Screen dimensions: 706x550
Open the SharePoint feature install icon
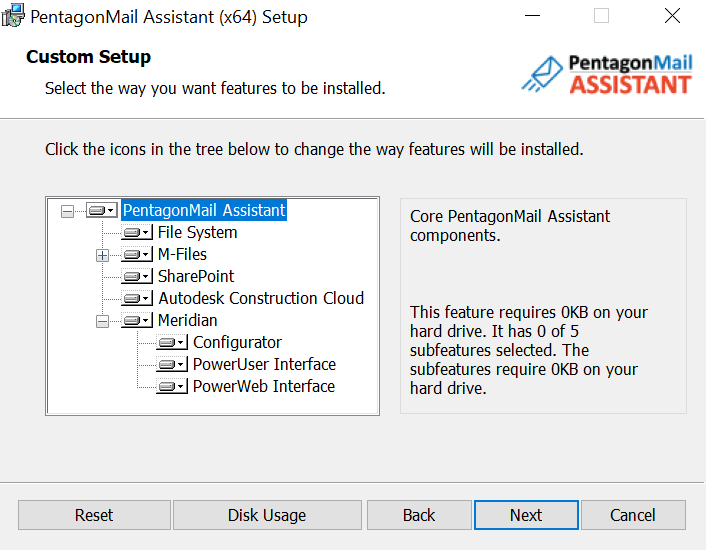pyautogui.click(x=137, y=276)
